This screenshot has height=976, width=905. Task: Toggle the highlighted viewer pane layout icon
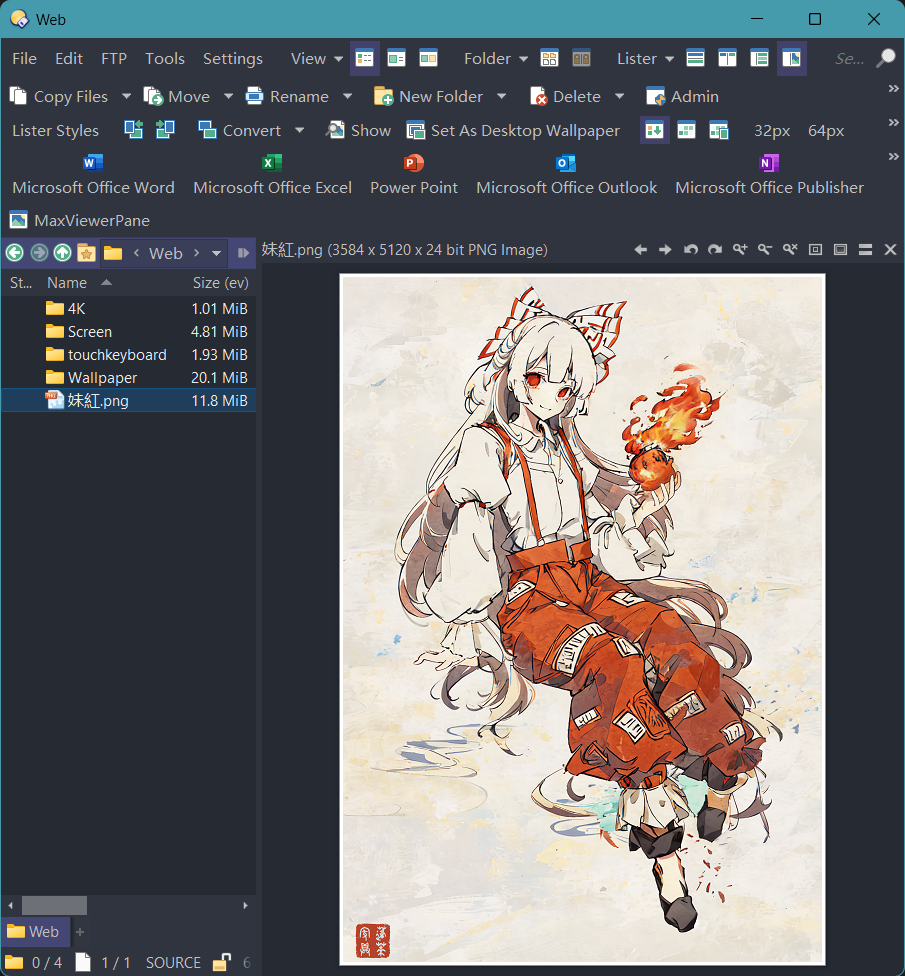click(x=792, y=59)
